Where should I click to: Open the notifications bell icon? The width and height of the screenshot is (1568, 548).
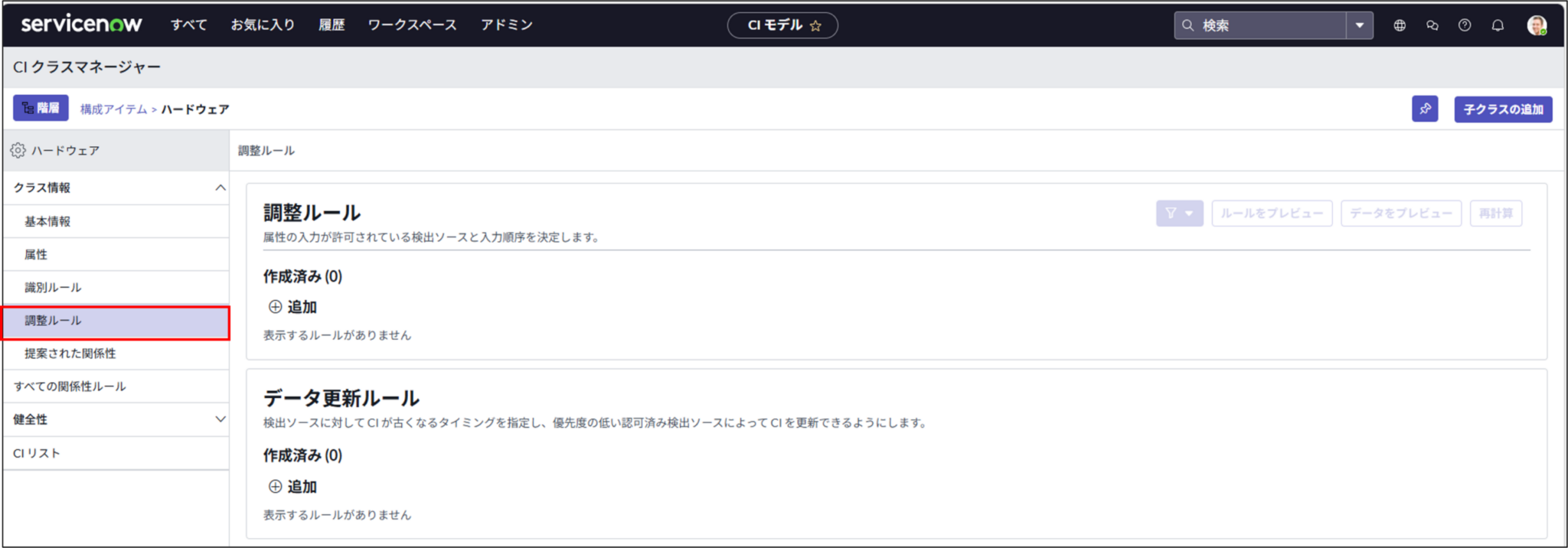click(x=1498, y=25)
